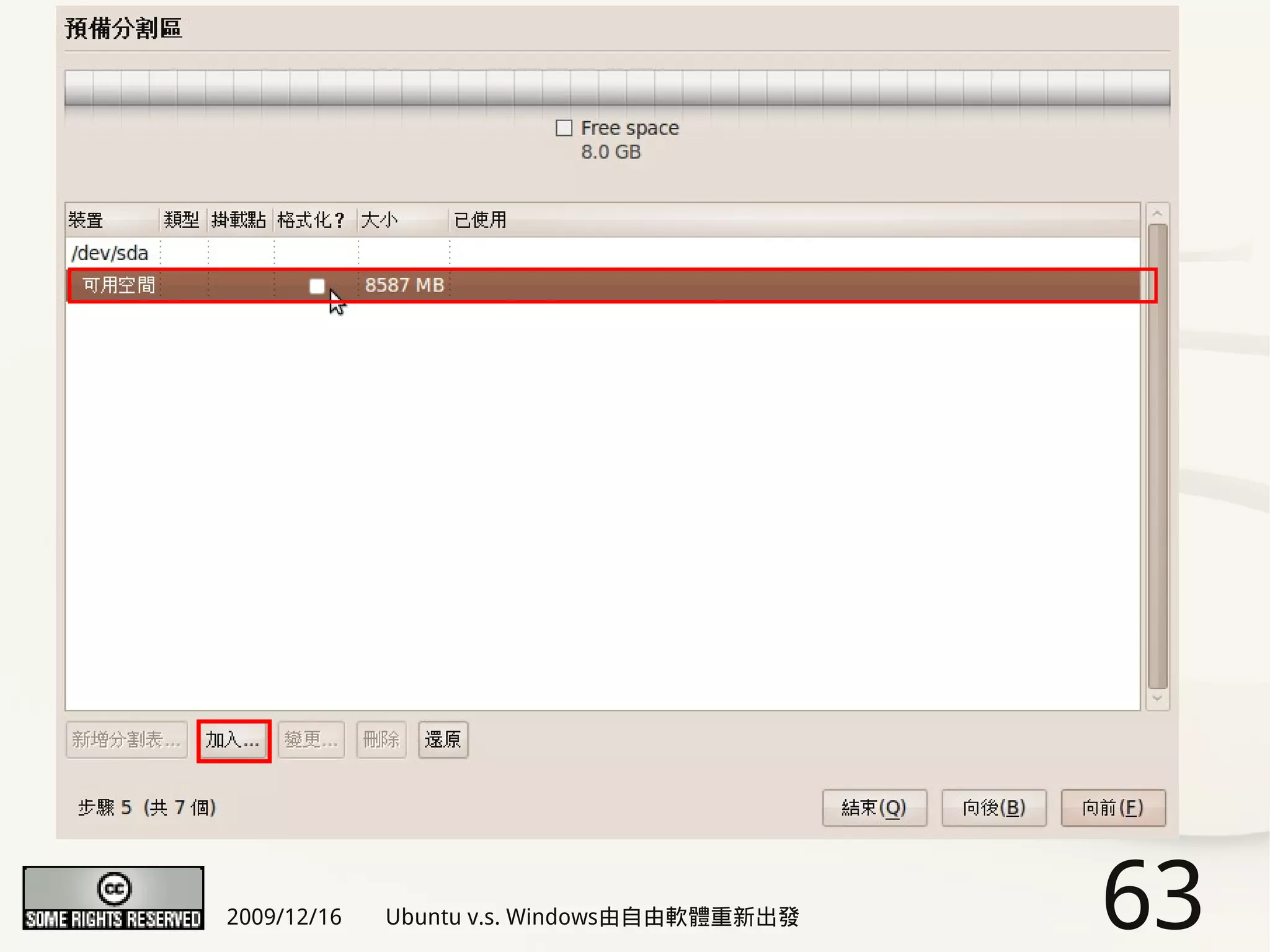Click the 裝置 column header

pos(112,220)
